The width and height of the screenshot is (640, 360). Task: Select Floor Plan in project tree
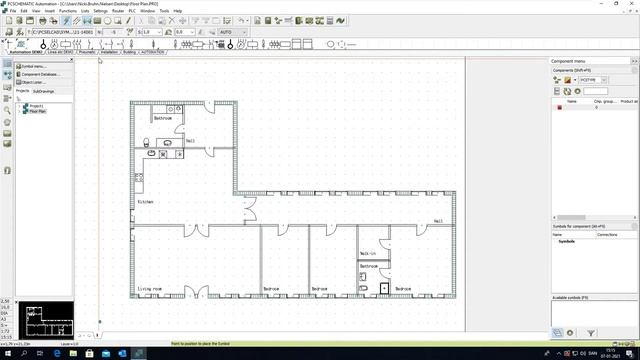coord(38,111)
